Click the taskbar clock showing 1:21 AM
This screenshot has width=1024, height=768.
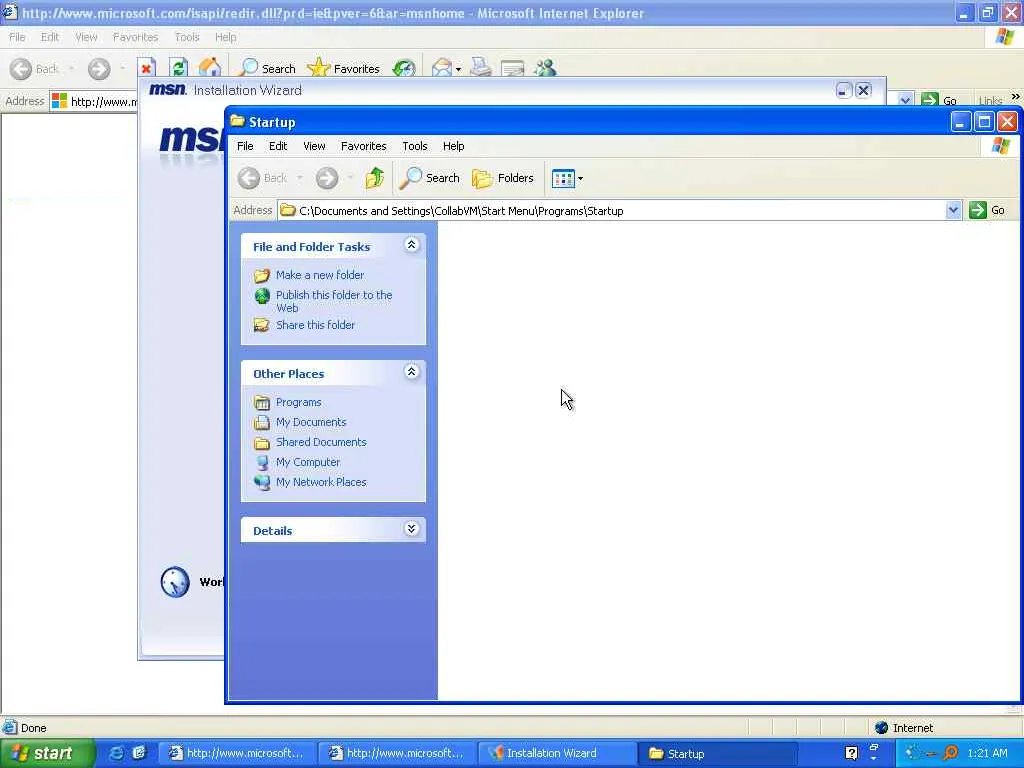coord(987,753)
